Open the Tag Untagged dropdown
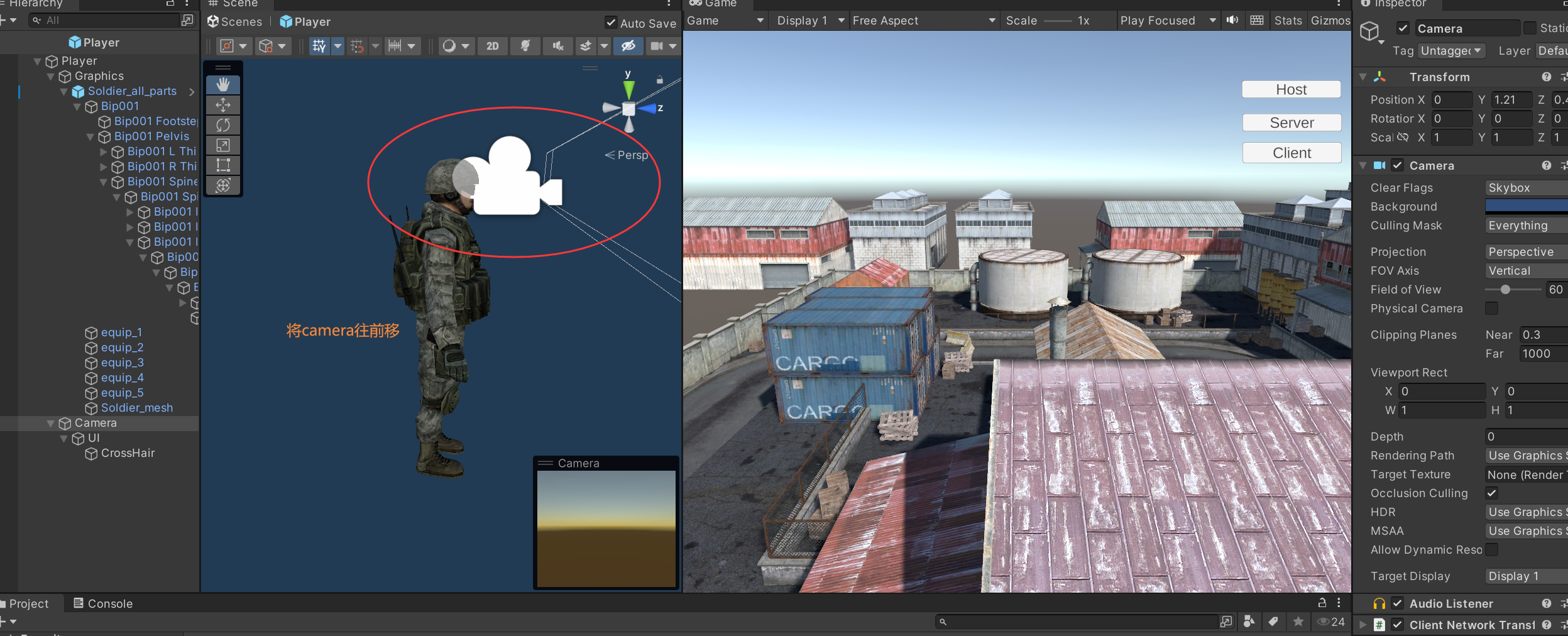 [x=1452, y=51]
